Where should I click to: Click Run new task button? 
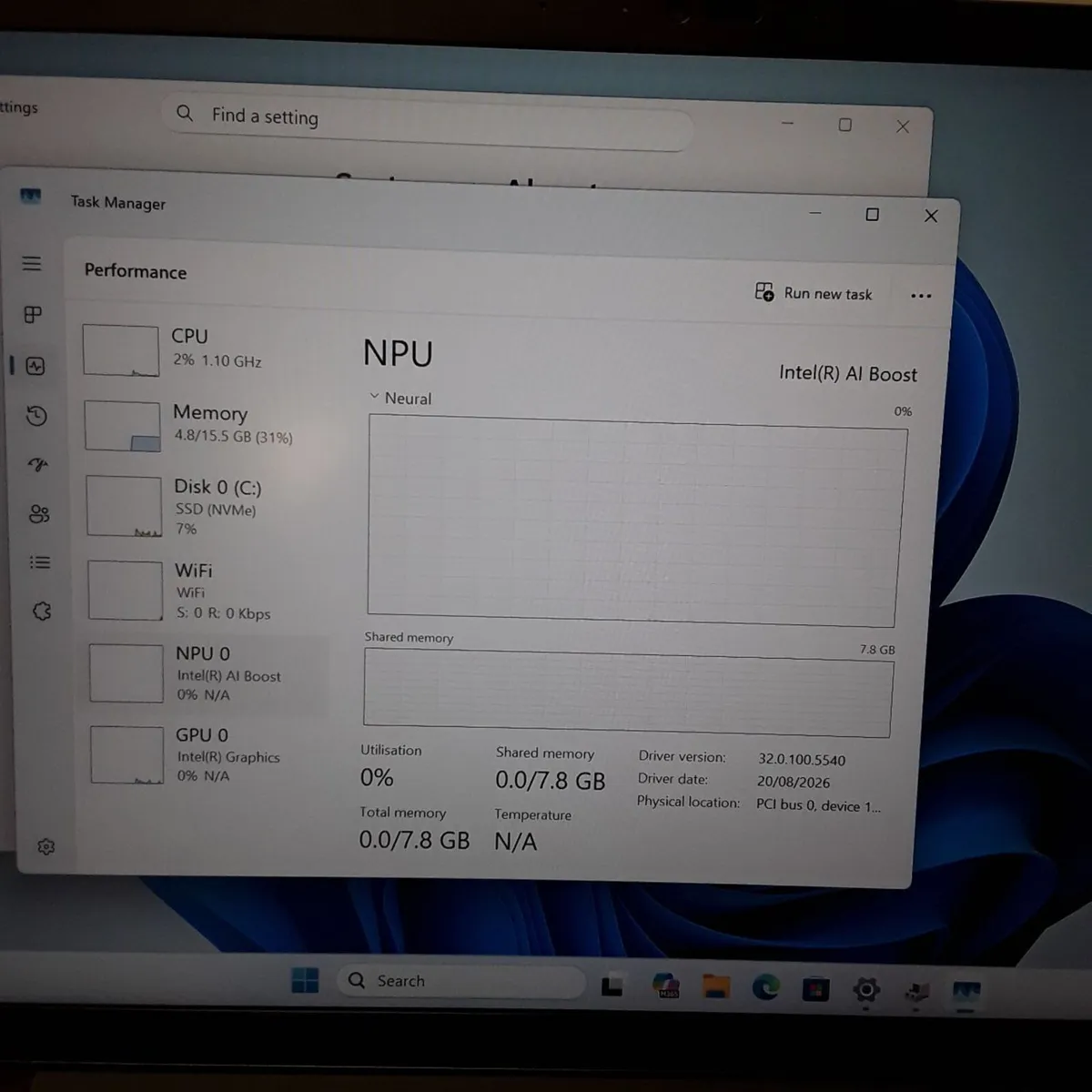814,293
